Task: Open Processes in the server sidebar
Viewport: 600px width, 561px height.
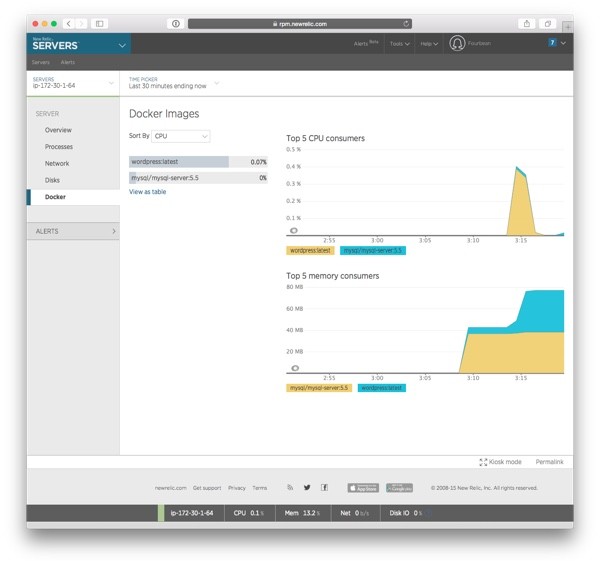Action: [59, 147]
